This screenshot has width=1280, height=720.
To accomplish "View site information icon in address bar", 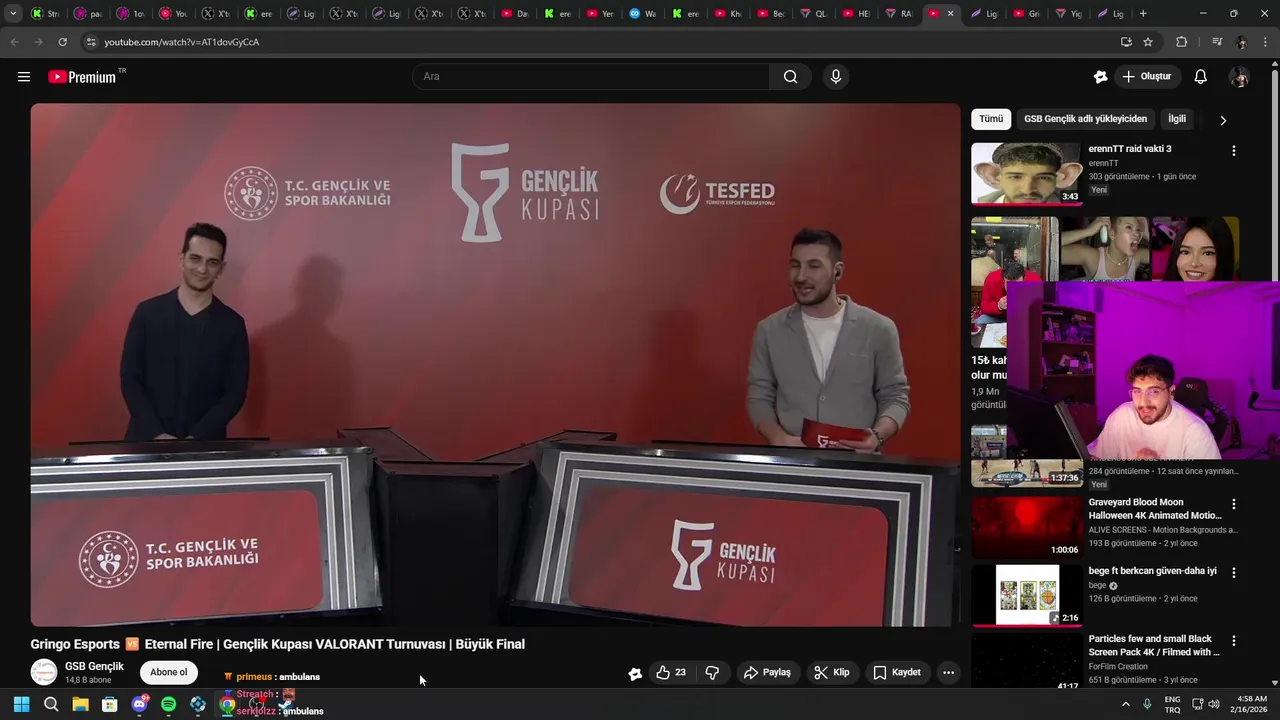I will [91, 42].
